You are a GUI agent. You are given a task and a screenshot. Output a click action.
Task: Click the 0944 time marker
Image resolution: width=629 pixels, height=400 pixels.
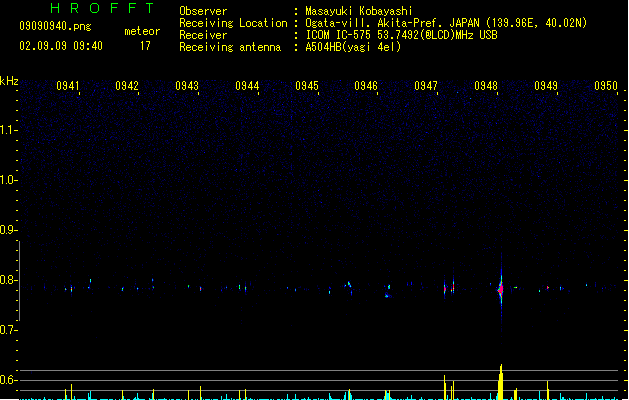tap(247, 86)
